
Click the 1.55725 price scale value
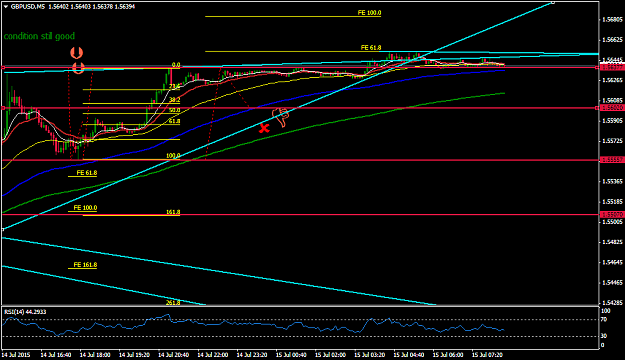coord(613,141)
